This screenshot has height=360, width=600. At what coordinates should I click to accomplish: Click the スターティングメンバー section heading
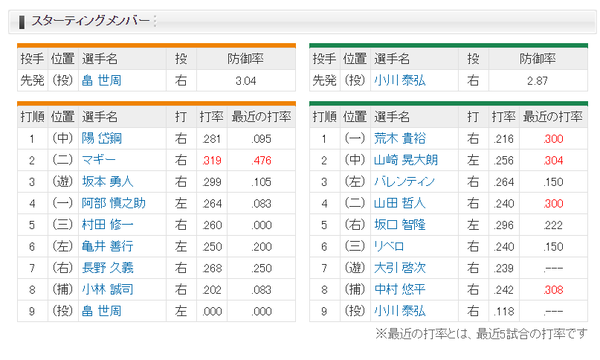pyautogui.click(x=90, y=21)
